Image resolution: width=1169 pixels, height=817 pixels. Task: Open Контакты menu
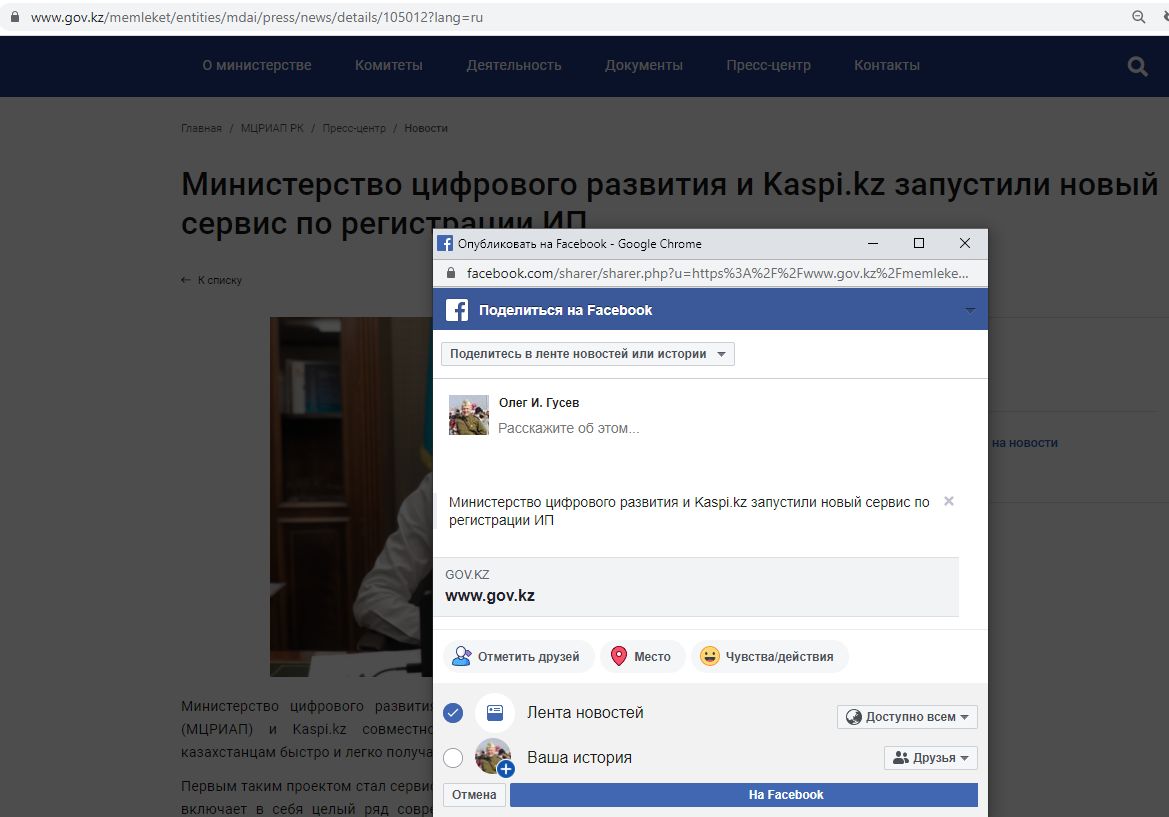coord(886,66)
